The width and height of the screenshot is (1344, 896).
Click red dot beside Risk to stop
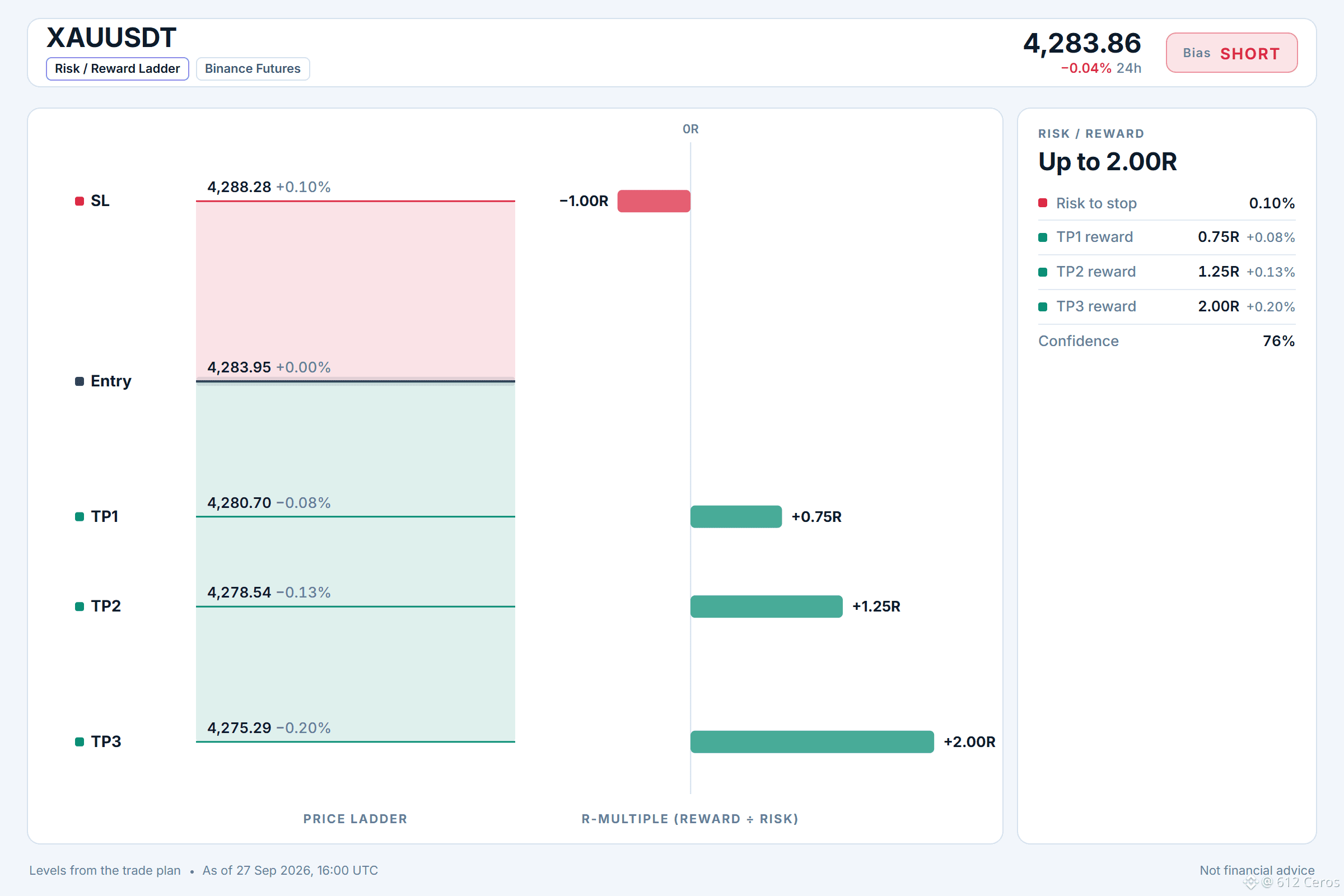point(1043,203)
